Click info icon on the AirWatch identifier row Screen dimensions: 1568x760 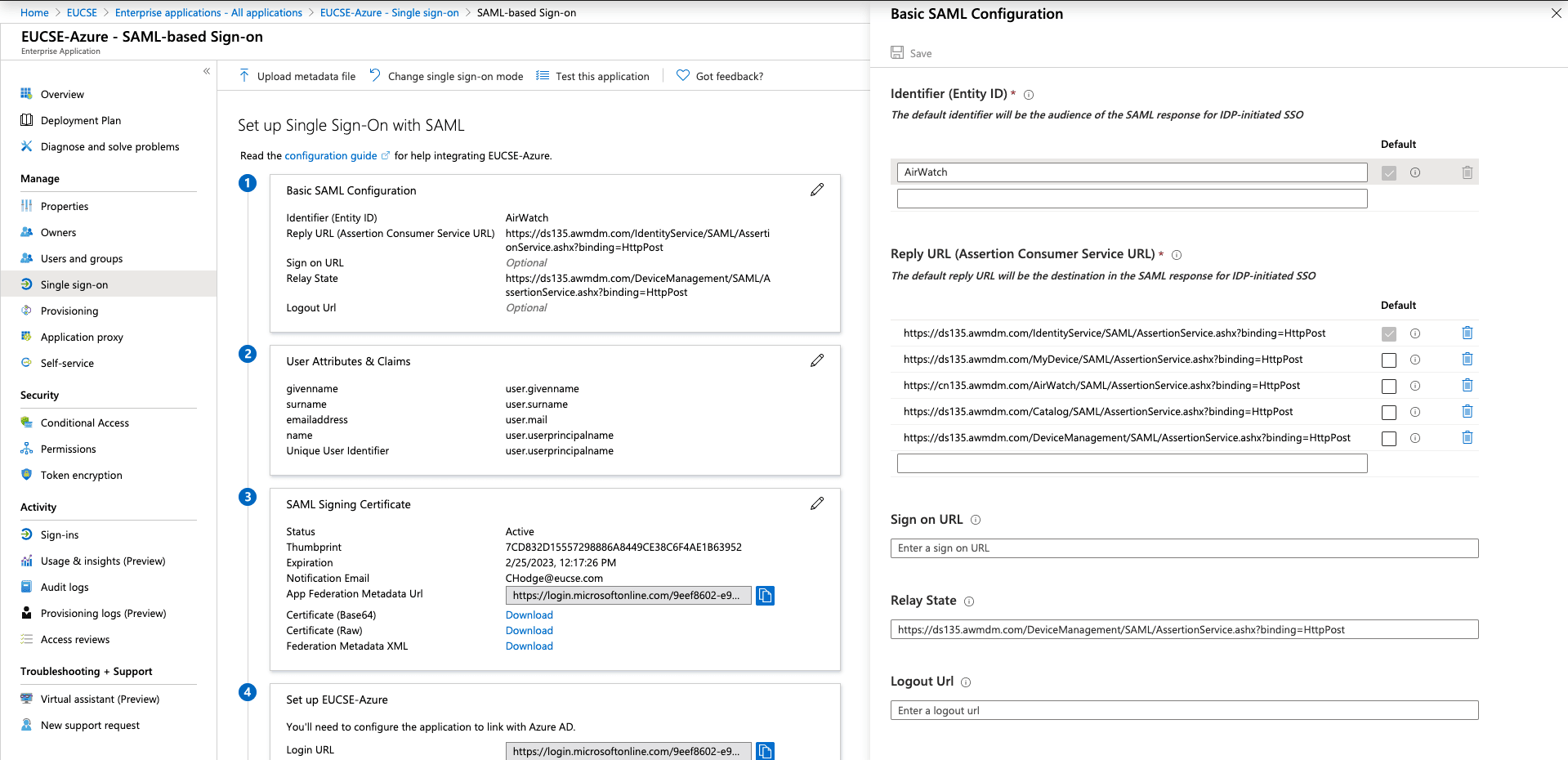pyautogui.click(x=1415, y=172)
